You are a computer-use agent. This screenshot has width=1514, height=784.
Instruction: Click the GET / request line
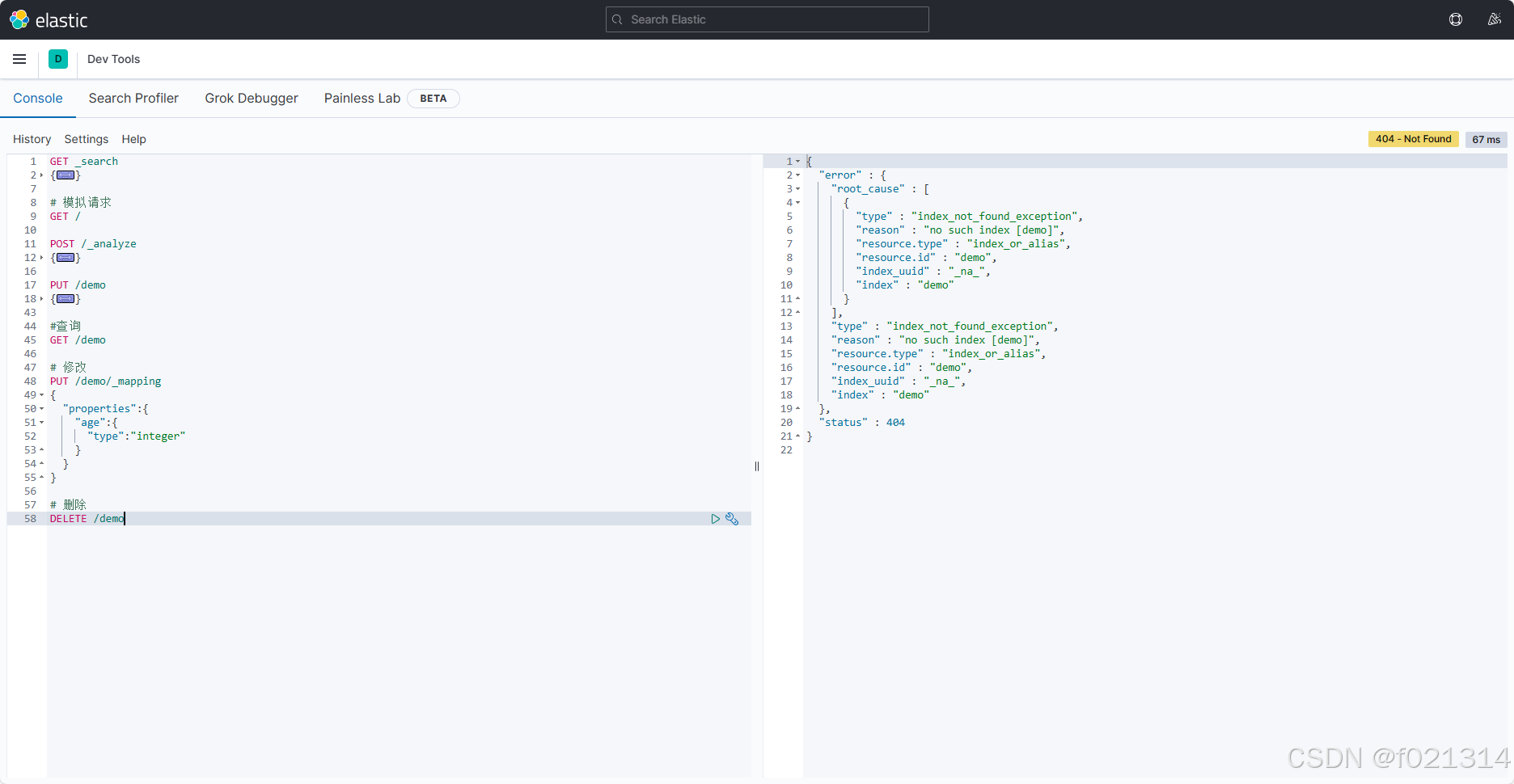pos(66,217)
